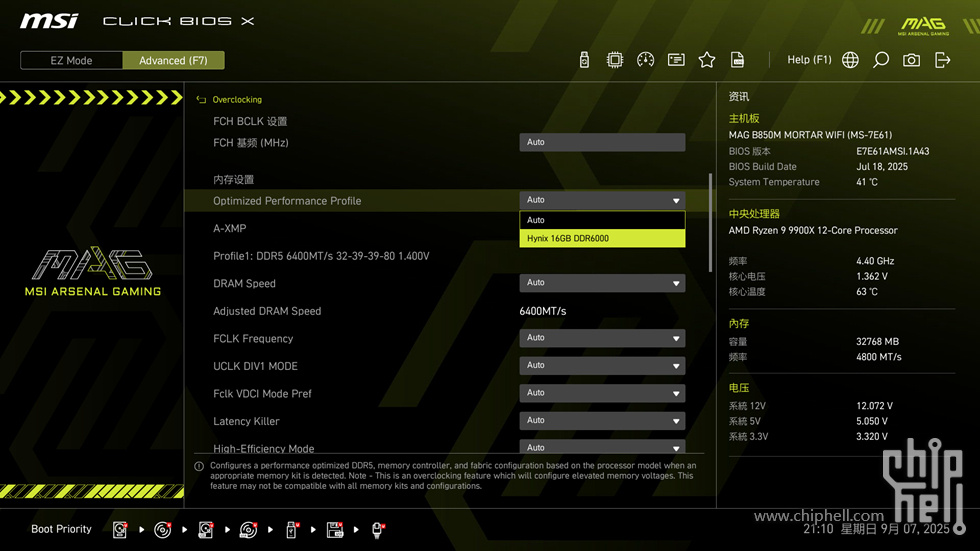Click the DRAM Speed label
The width and height of the screenshot is (980, 551).
click(244, 284)
